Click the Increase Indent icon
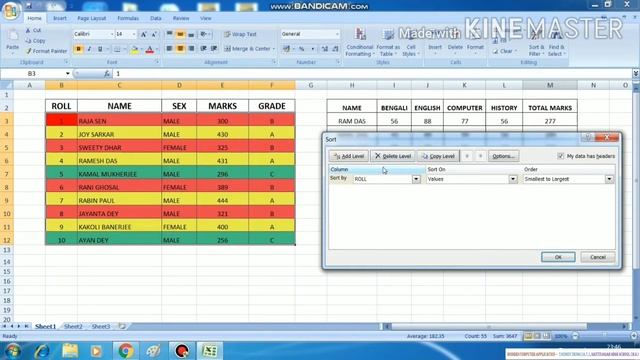Image resolution: width=640 pixels, height=360 pixels. click(x=214, y=49)
